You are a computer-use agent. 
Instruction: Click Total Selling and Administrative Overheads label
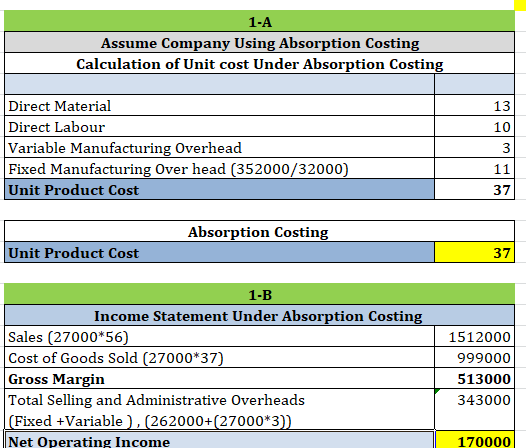coord(219,409)
